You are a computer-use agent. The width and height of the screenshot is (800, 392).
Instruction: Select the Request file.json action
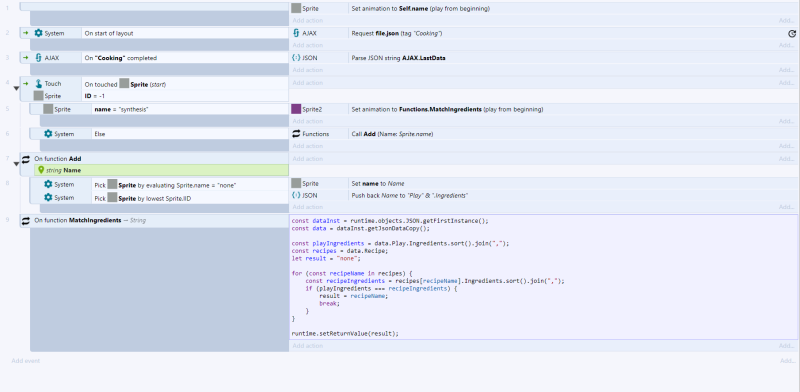tap(573, 33)
